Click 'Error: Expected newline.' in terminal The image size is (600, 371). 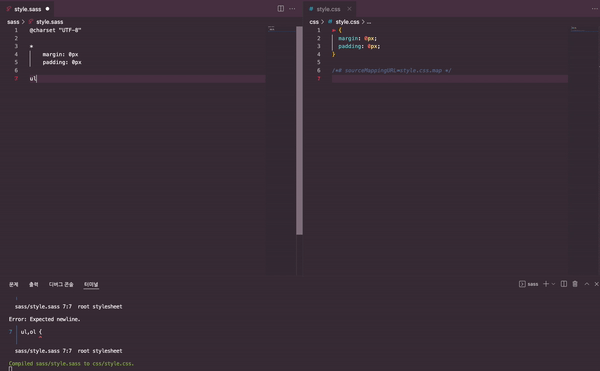click(x=44, y=319)
